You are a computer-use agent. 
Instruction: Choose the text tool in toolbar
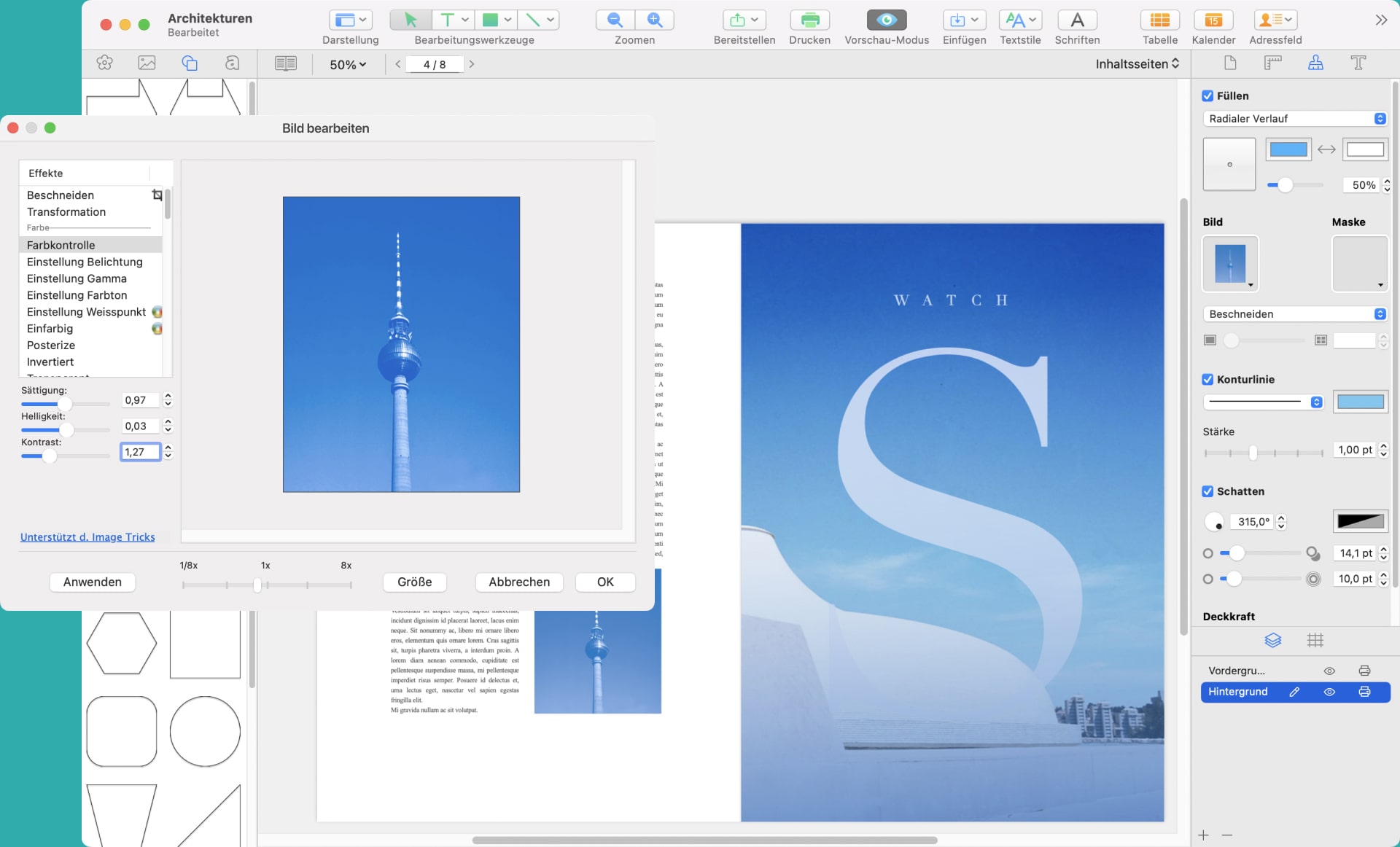[x=448, y=20]
